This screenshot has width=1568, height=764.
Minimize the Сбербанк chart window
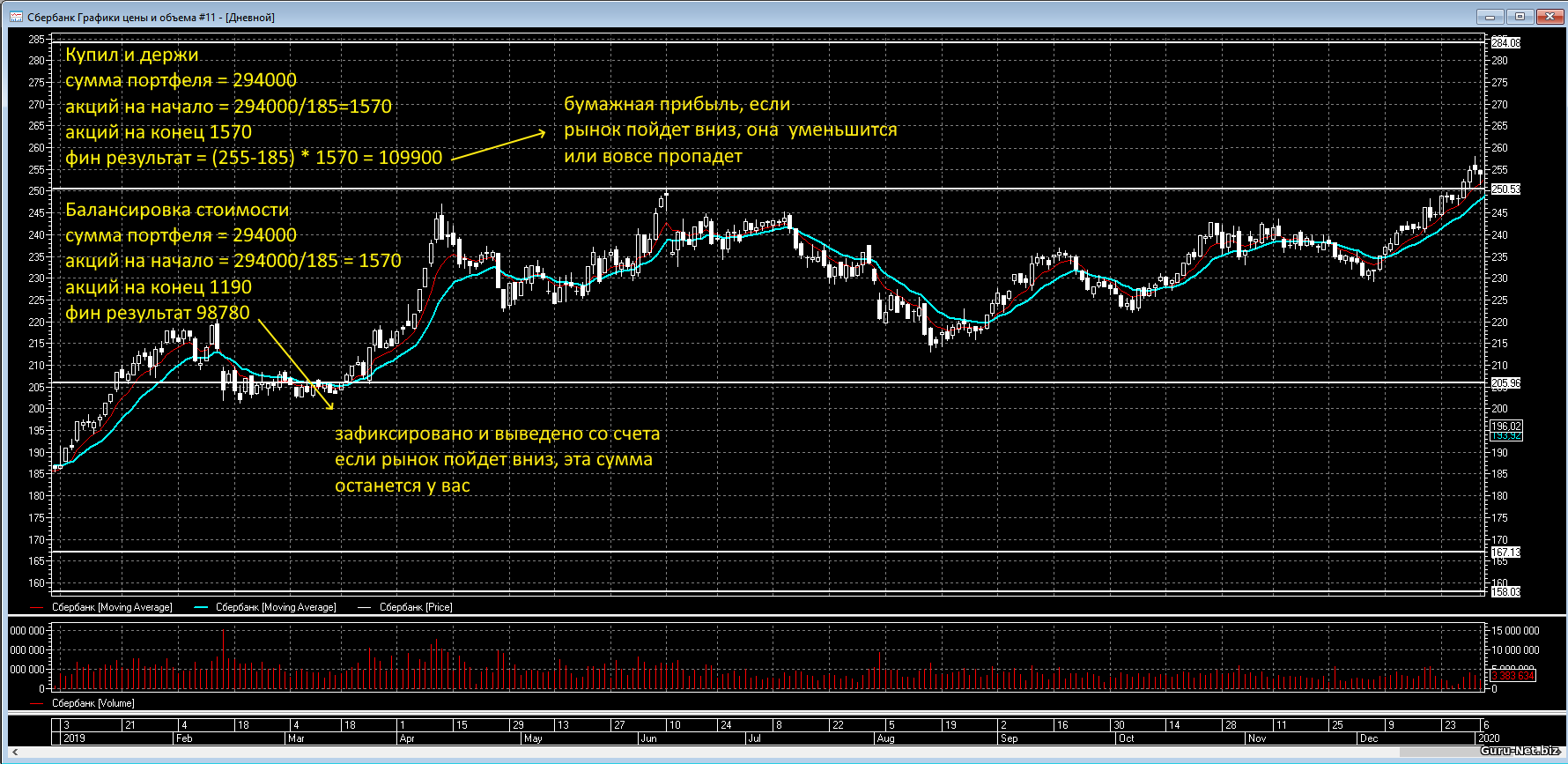pyautogui.click(x=1491, y=16)
